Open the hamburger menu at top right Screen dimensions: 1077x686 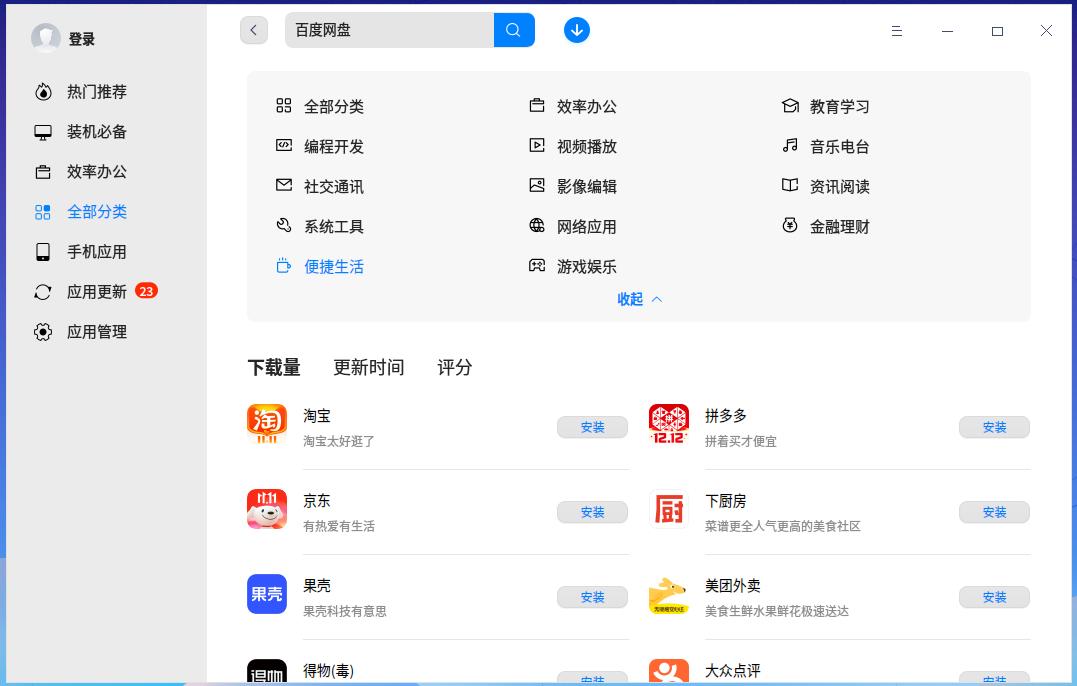coord(896,31)
